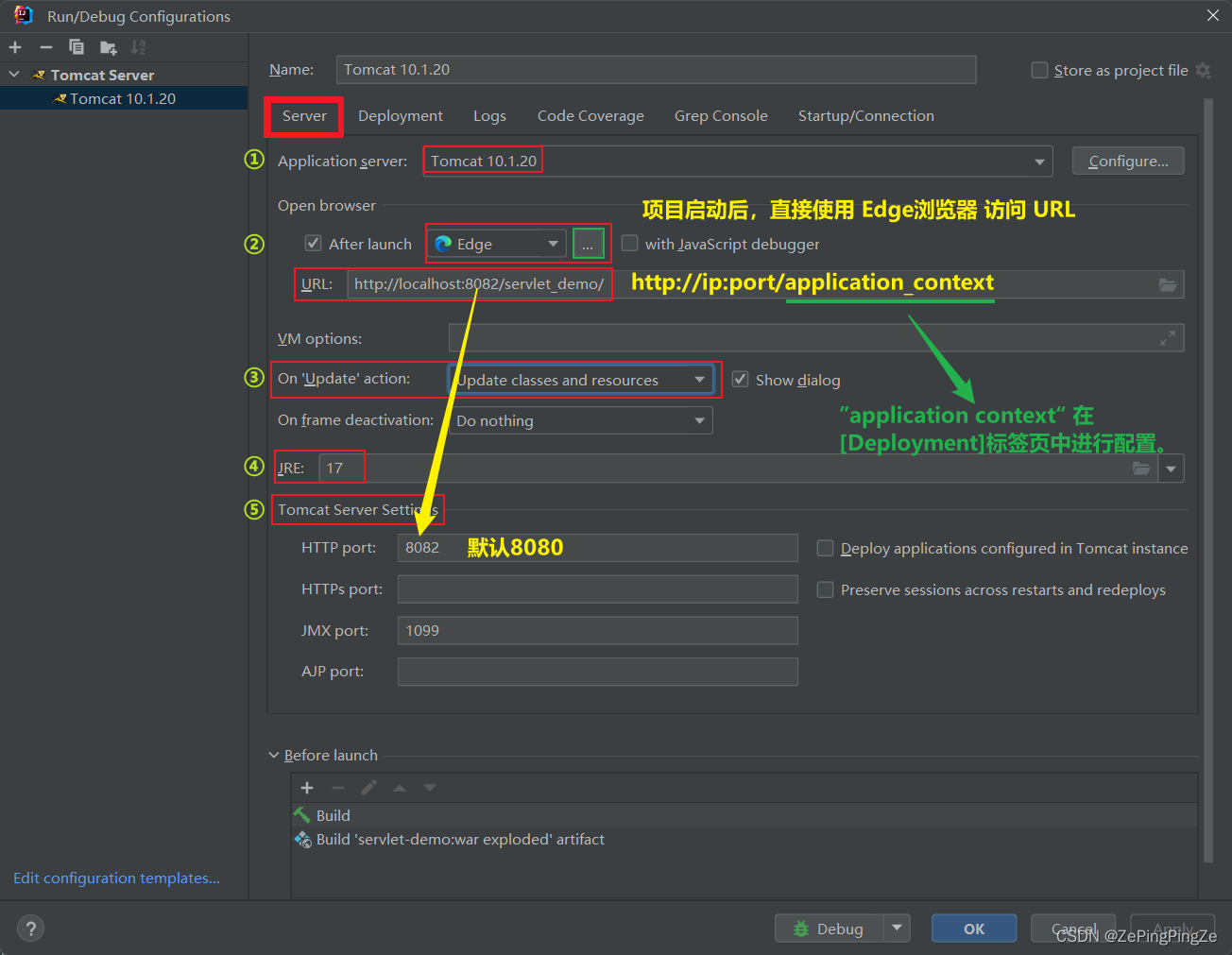The image size is (1232, 955).
Task: Select the Build launch task
Action: click(744, 815)
